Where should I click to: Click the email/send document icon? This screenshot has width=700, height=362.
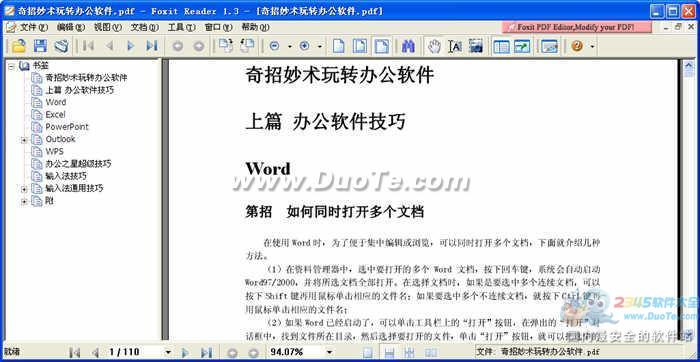550,46
